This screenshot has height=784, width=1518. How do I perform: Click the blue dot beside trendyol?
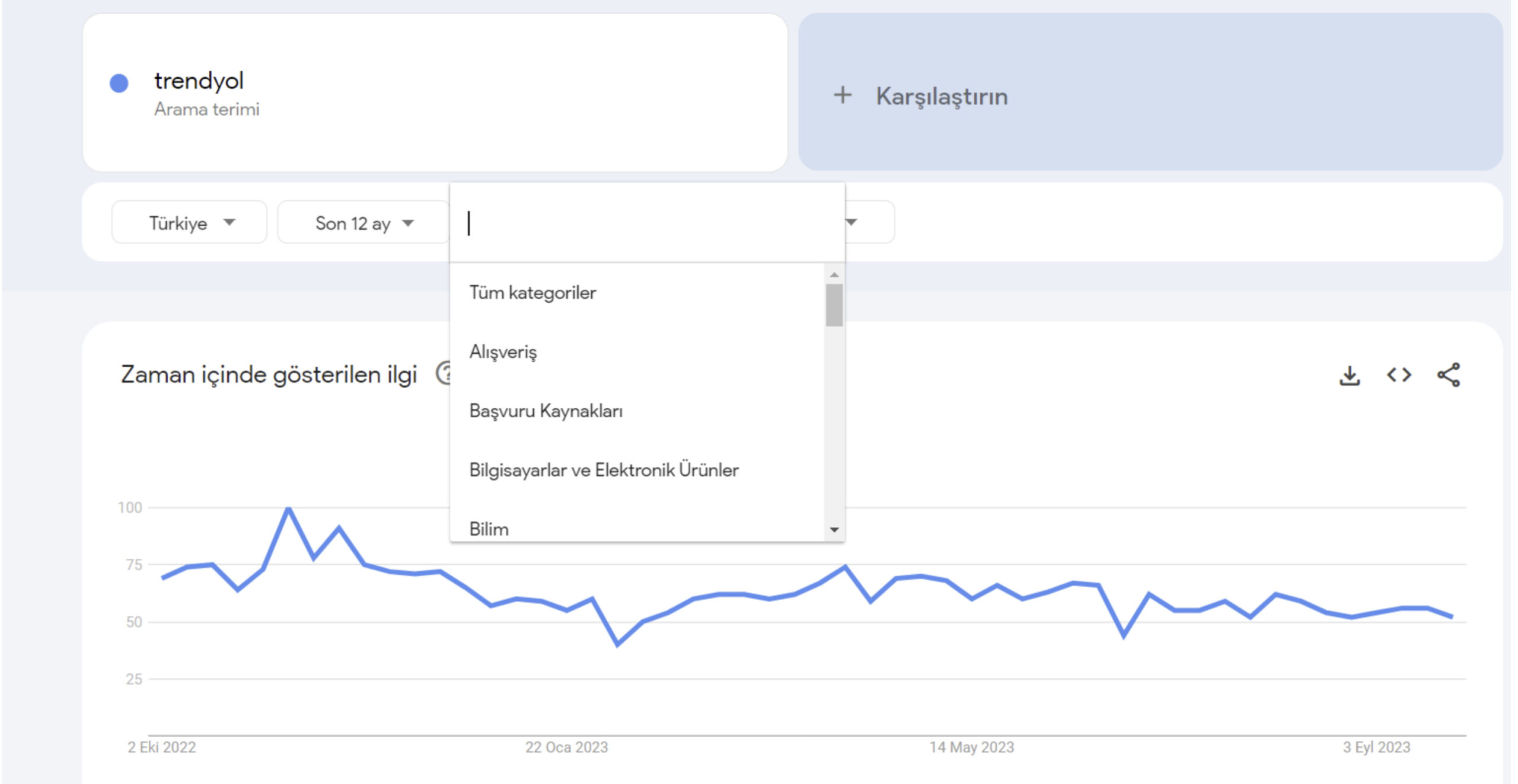[119, 83]
